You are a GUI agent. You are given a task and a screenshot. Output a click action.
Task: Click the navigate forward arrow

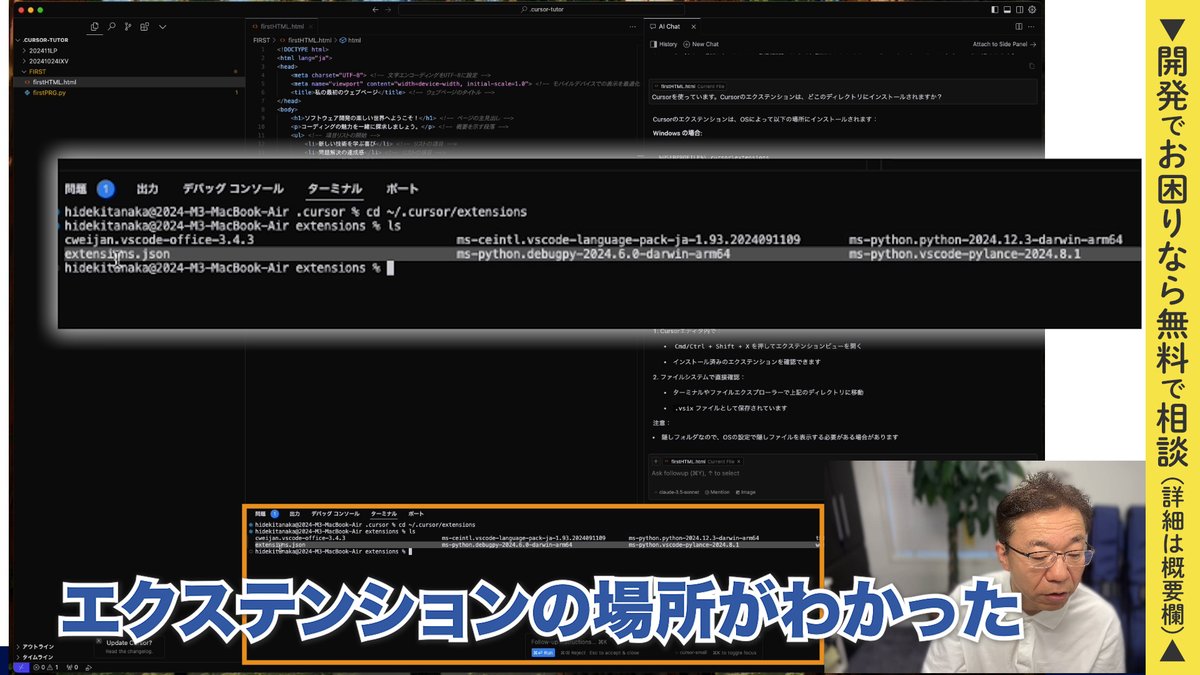389,9
